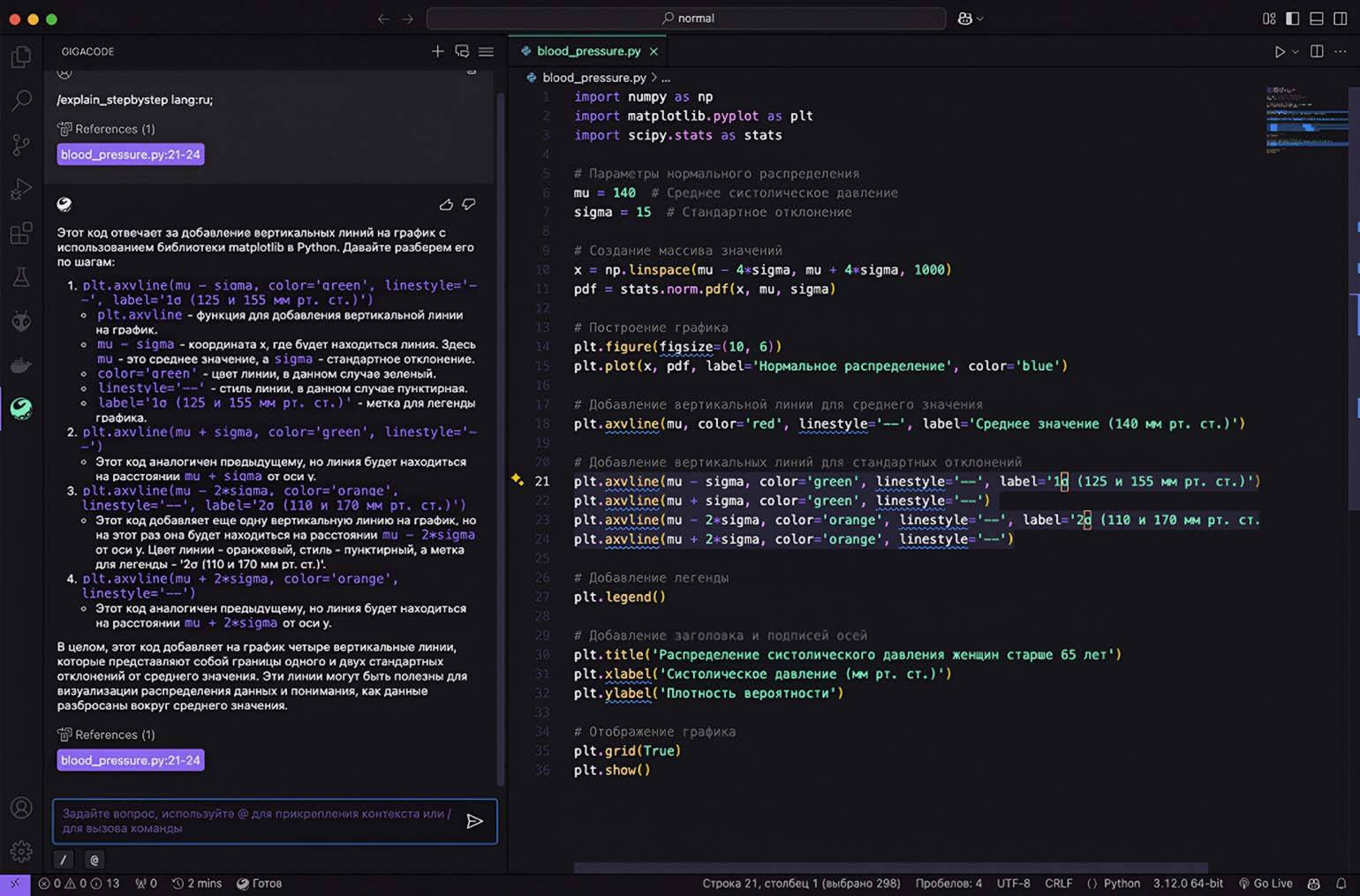The image size is (1360, 896).
Task: Open the Search view in activity bar
Action: [20, 101]
